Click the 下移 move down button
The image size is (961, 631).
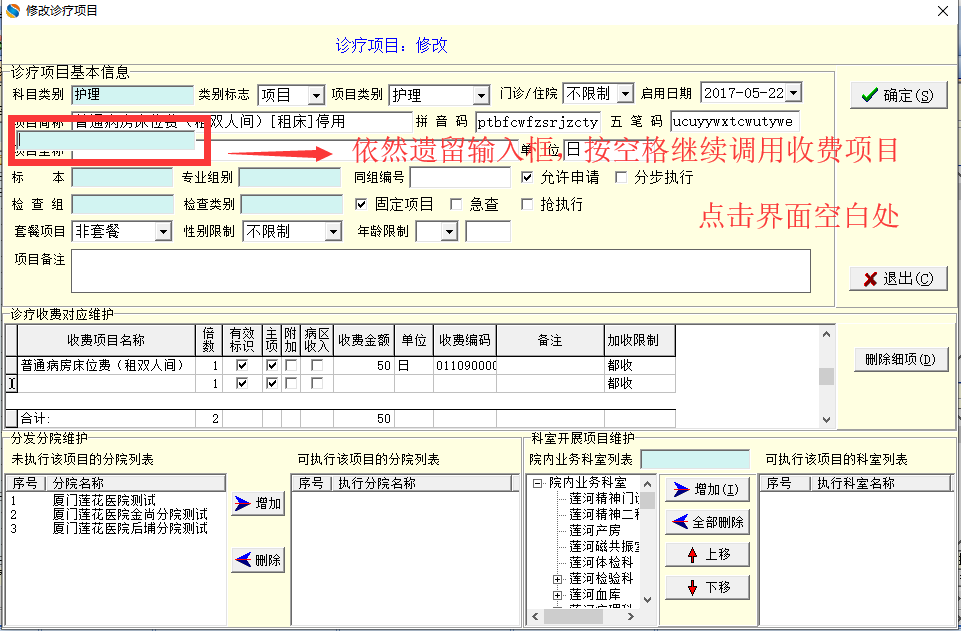click(x=707, y=588)
